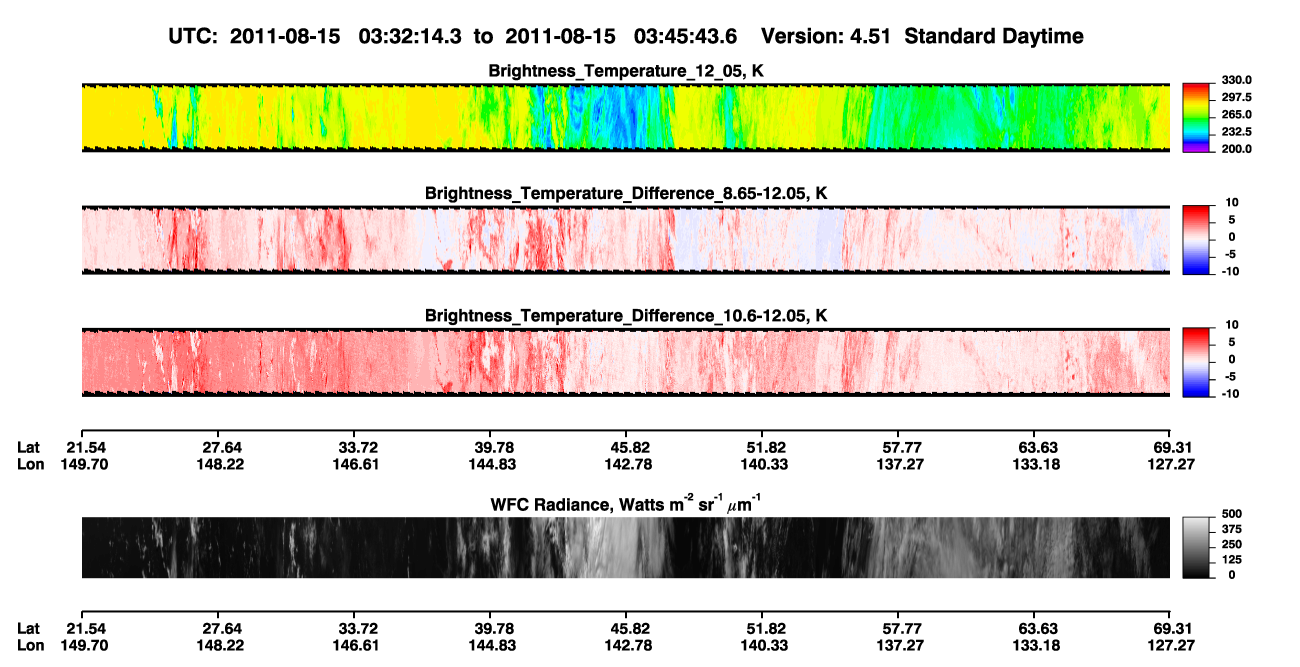Click longitude '148.22' under the WFC Radiance panel
Screen dimensions: 1300x667
click(x=221, y=645)
